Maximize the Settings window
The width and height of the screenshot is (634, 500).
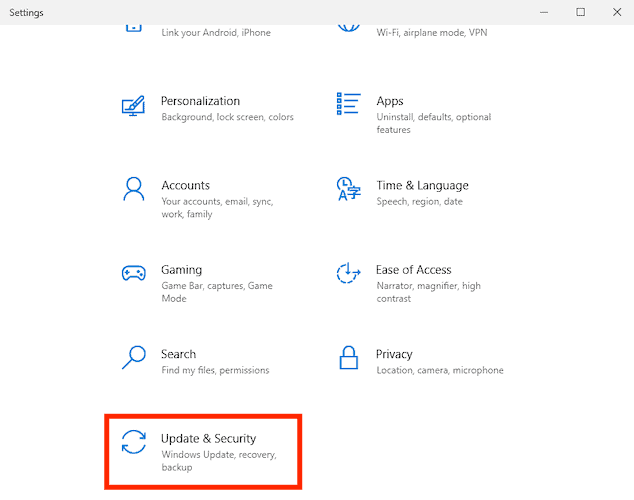pos(580,12)
